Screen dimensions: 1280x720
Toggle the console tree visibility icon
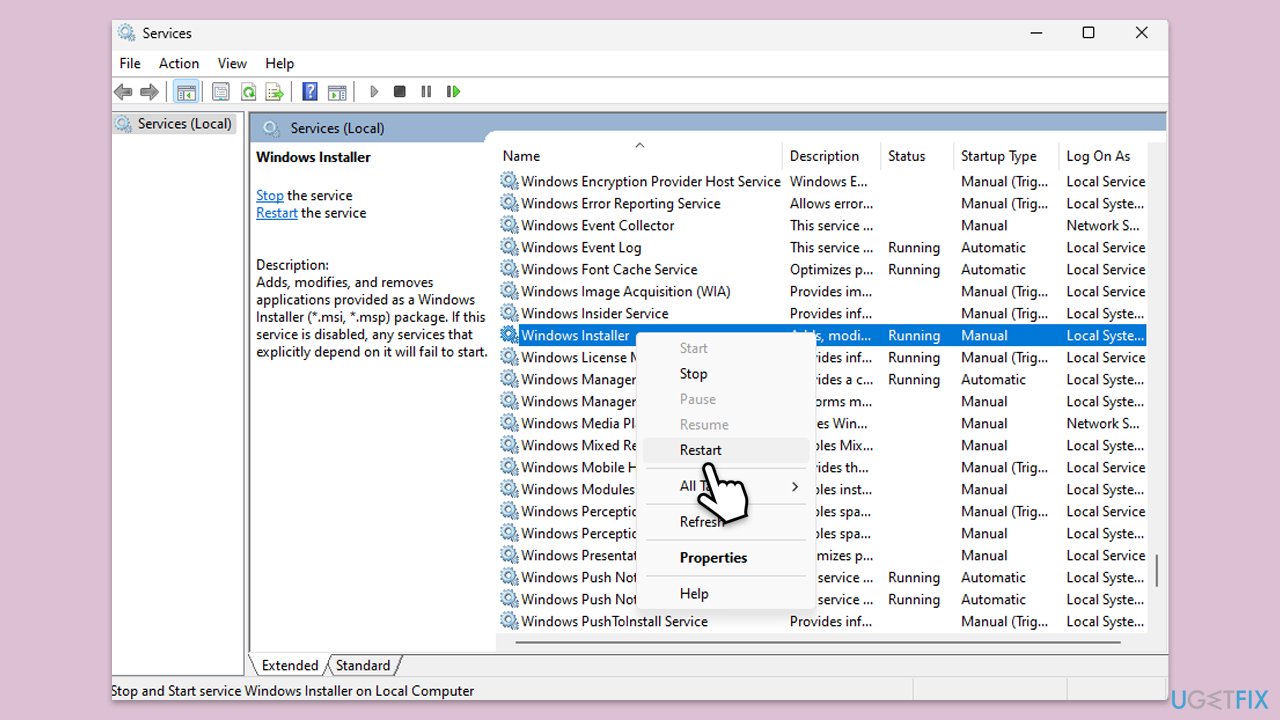point(187,91)
